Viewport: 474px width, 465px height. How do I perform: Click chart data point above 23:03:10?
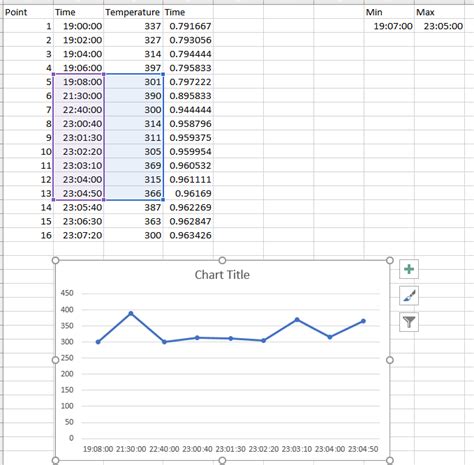click(297, 320)
